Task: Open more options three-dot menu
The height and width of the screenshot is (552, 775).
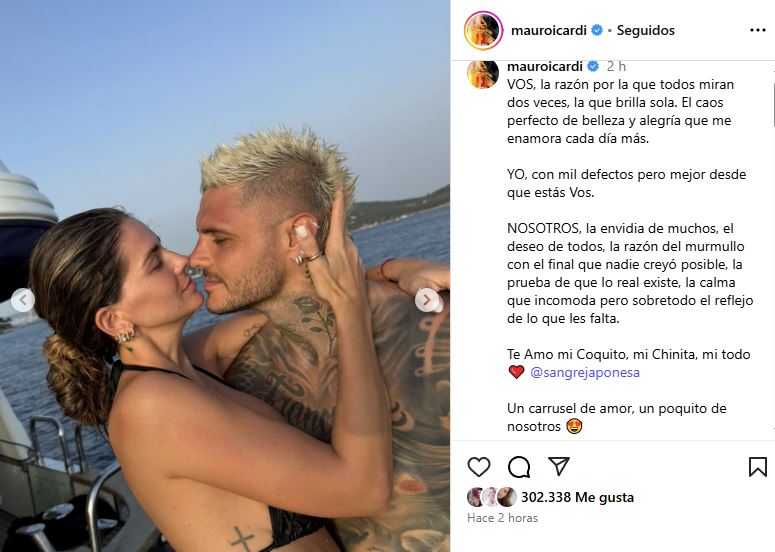Action: (x=758, y=30)
